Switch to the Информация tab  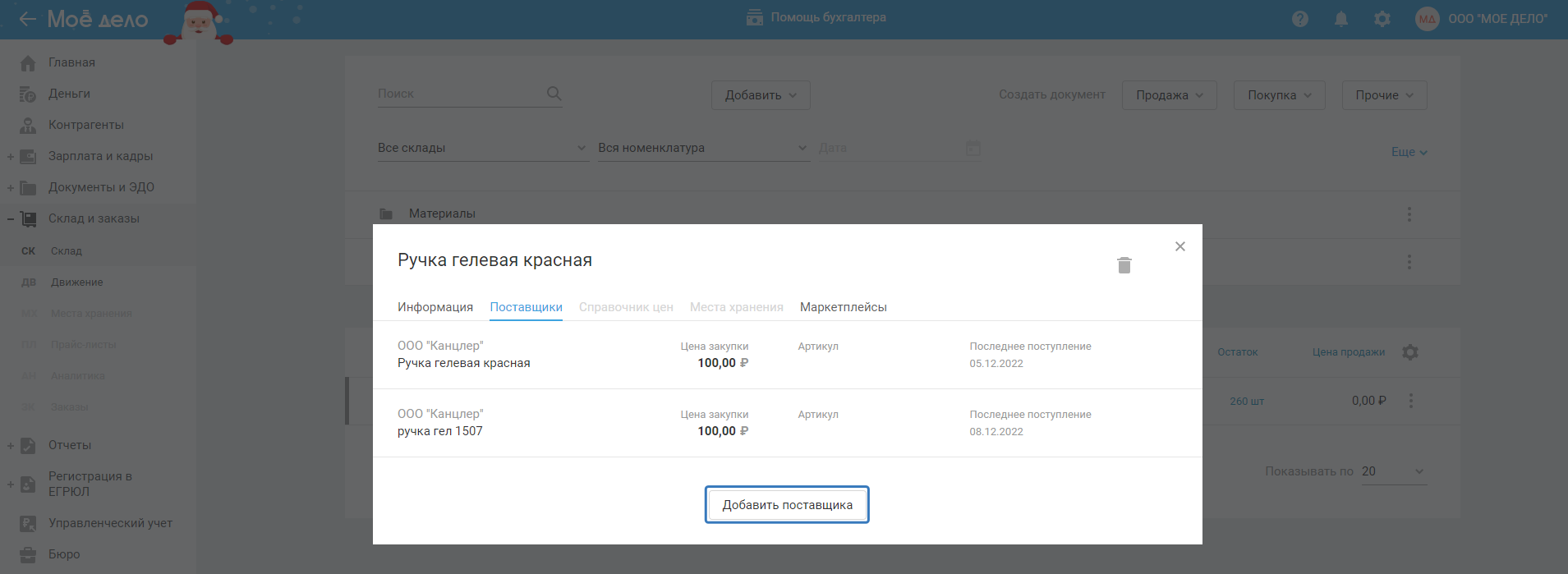point(435,307)
